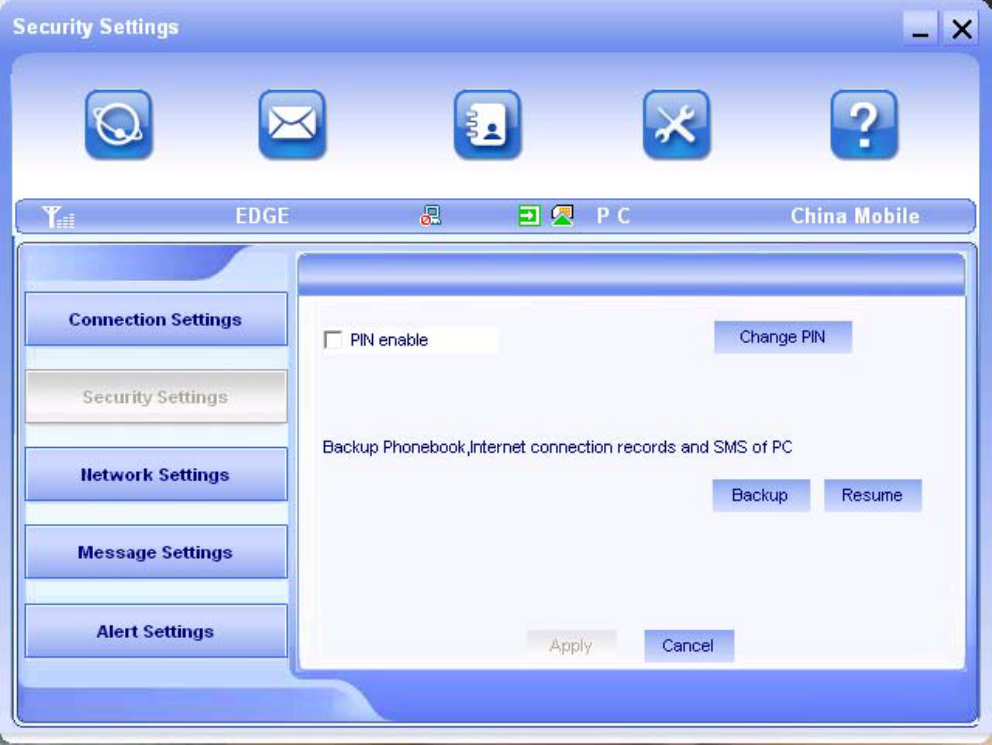The image size is (992, 745).
Task: Open the Internet connection globe icon
Action: point(119,124)
